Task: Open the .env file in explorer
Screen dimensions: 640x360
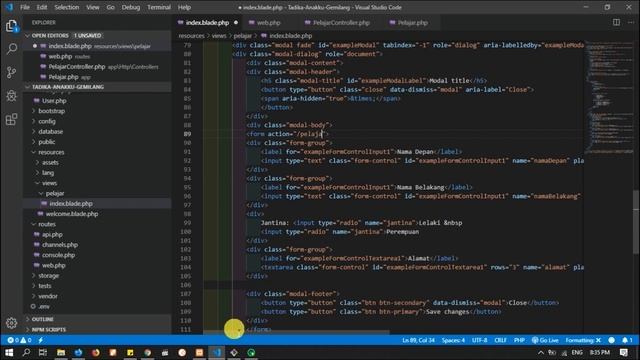Action: click(x=44, y=307)
